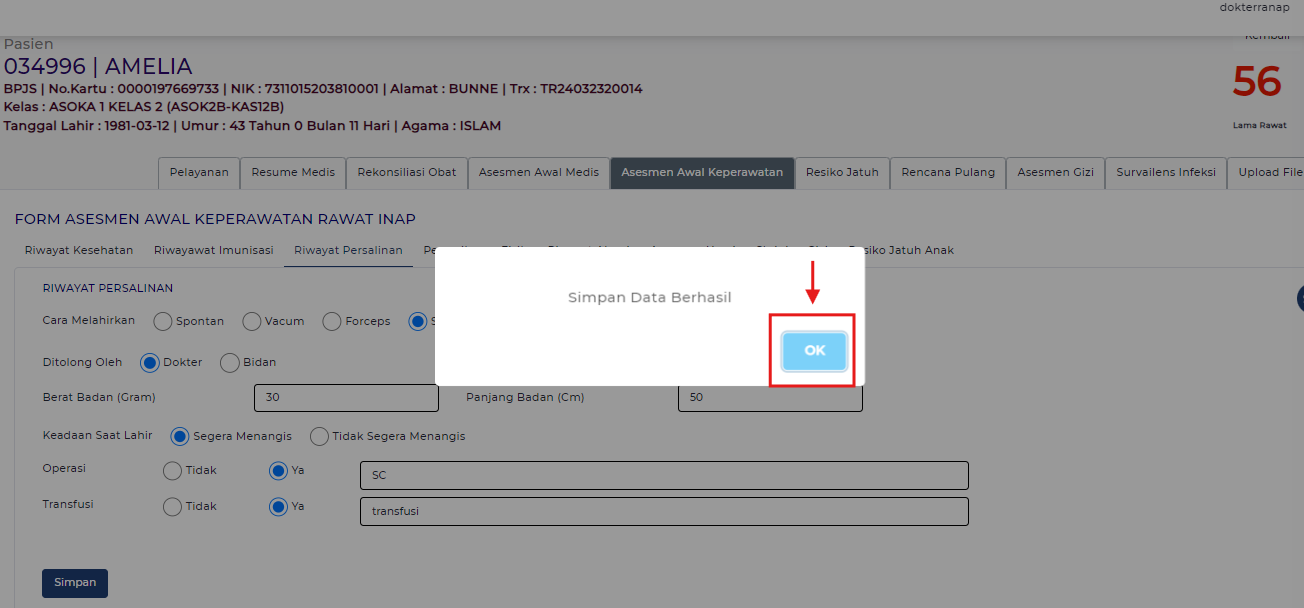Open the Rencana Pulang tab
This screenshot has height=608, width=1304.
tap(947, 172)
